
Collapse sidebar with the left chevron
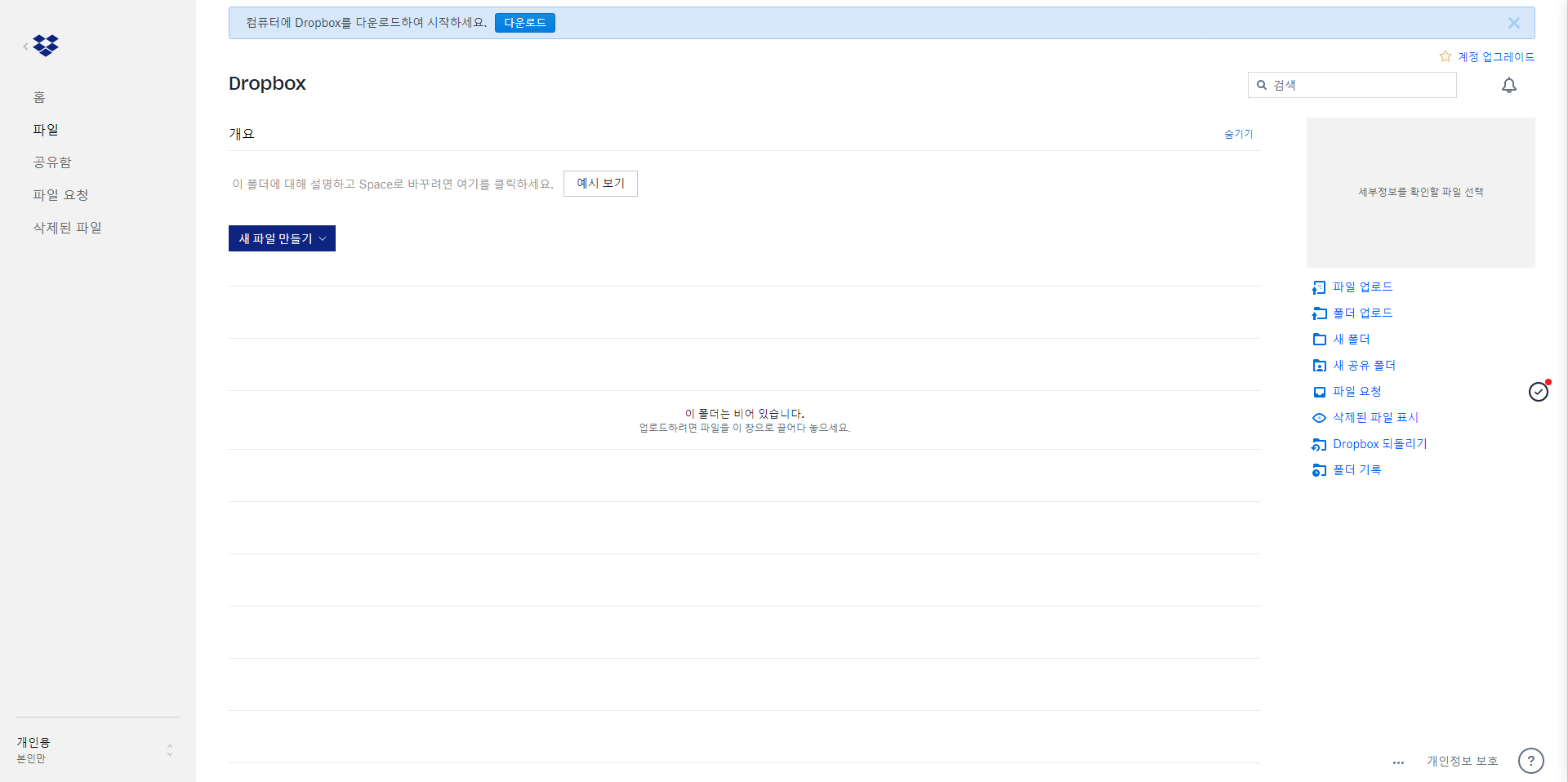[x=25, y=47]
